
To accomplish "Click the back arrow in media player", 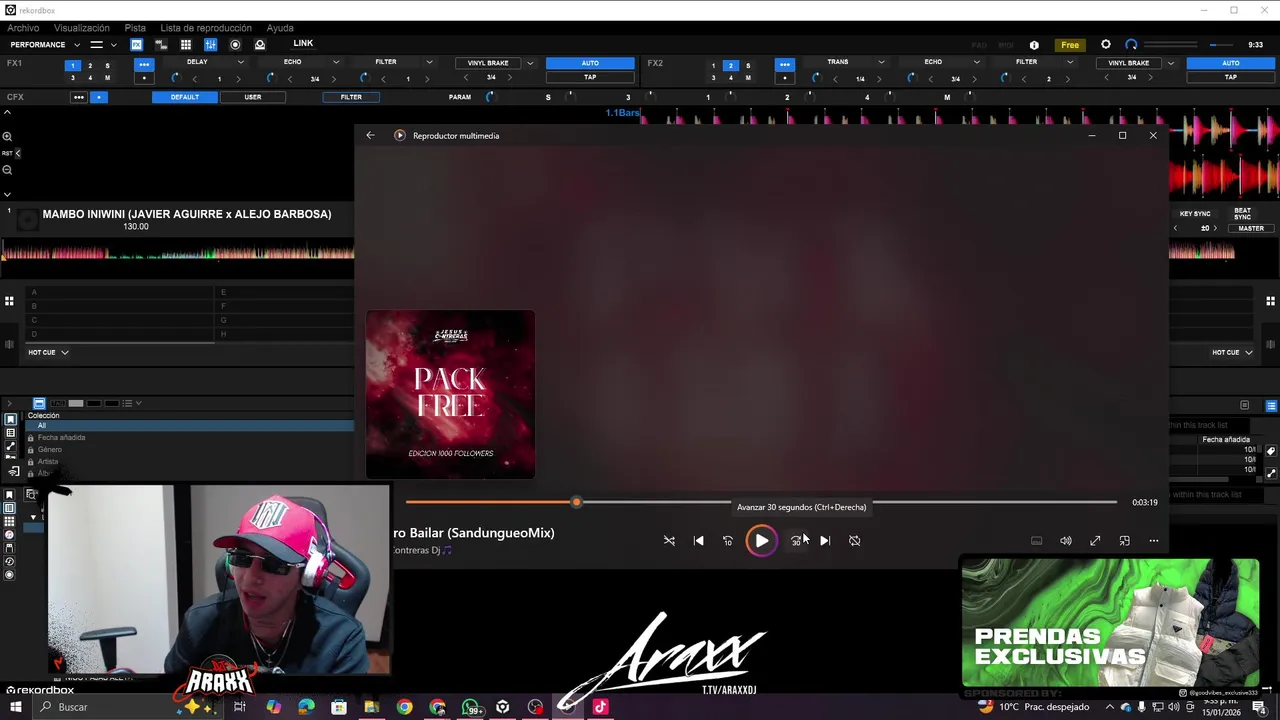I will click(x=370, y=135).
